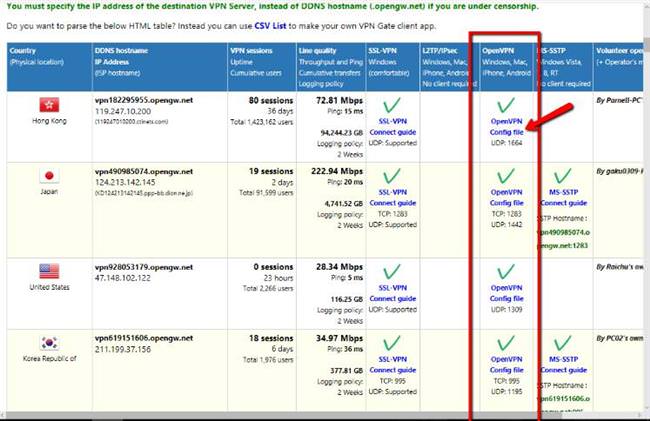Select IP address 124.213.142.145

pos(125,182)
